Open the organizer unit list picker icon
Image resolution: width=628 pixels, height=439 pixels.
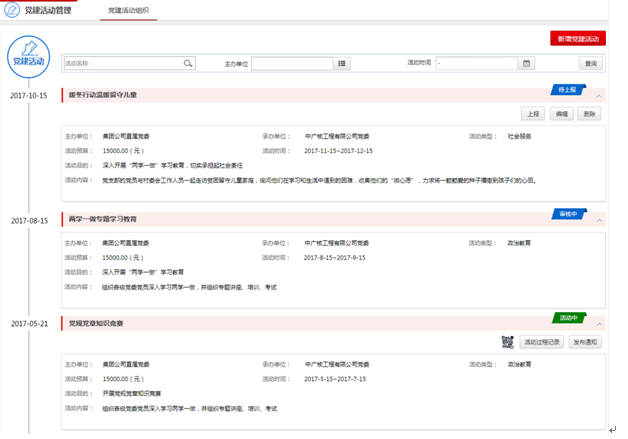click(x=343, y=63)
